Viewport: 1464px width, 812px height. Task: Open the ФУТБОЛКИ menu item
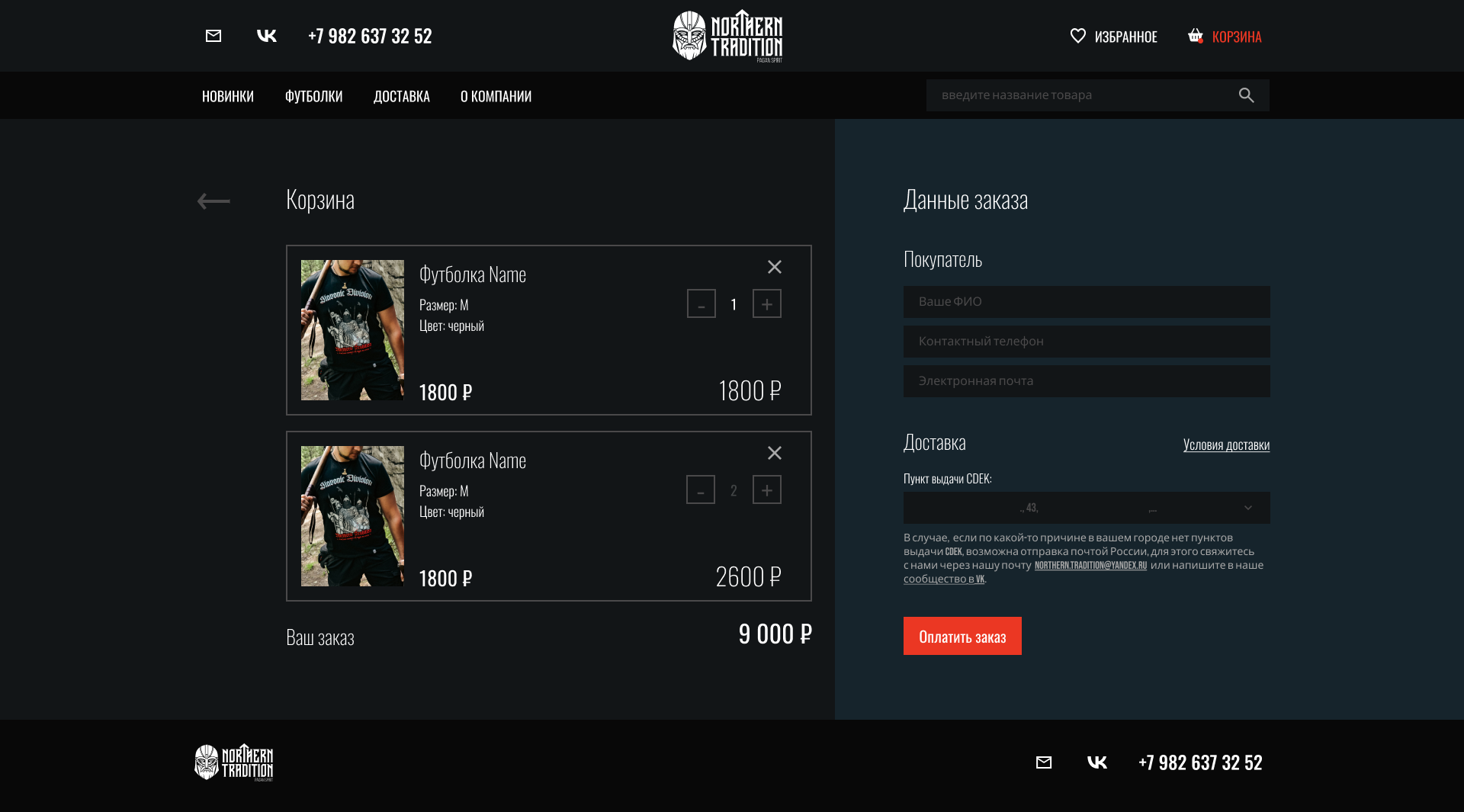[314, 96]
